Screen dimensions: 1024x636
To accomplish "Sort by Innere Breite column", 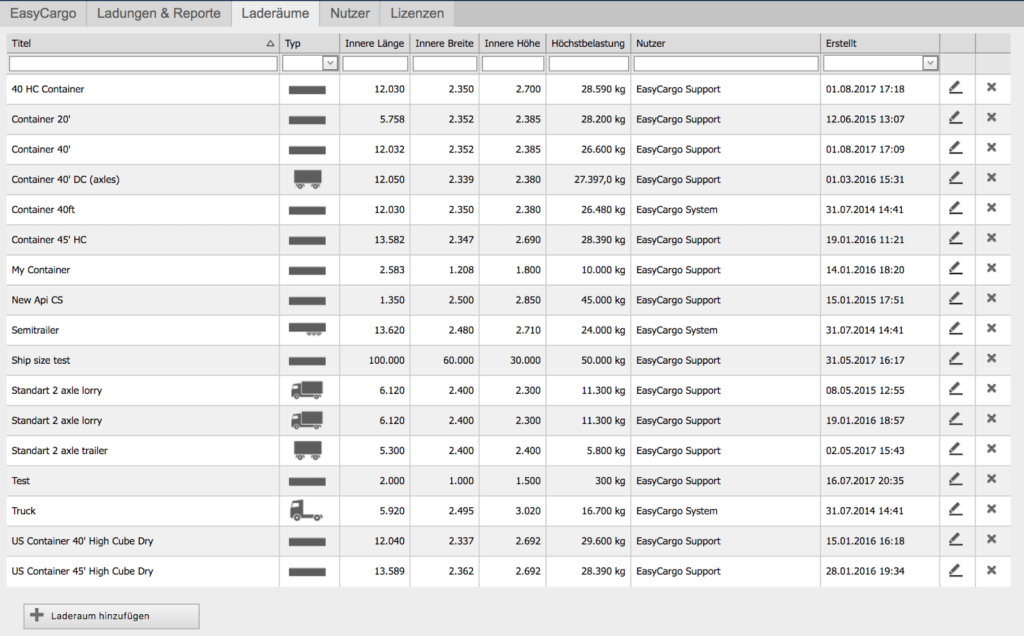I will [x=444, y=43].
